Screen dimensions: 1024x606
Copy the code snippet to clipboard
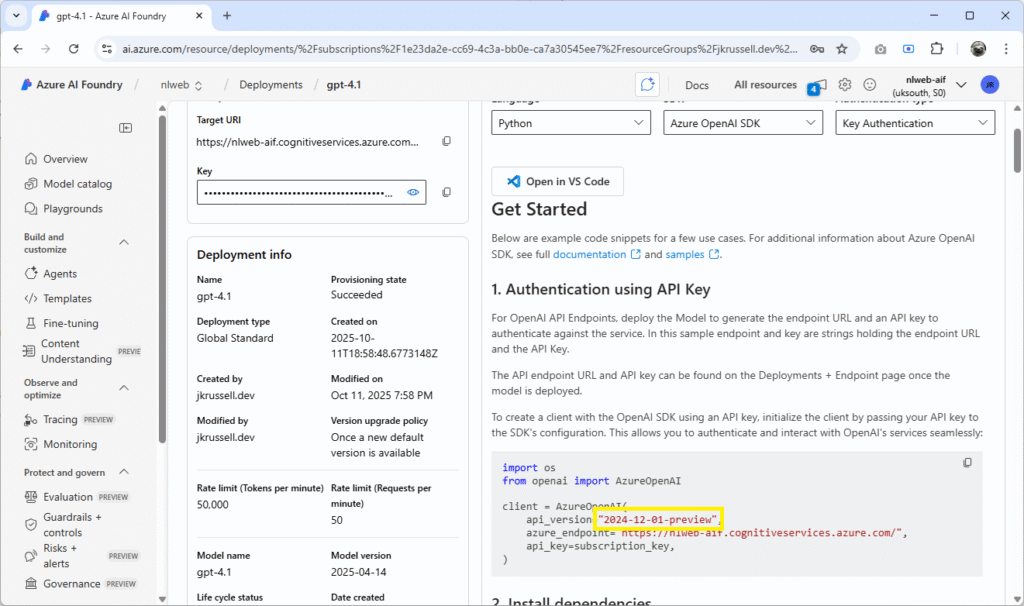(967, 462)
